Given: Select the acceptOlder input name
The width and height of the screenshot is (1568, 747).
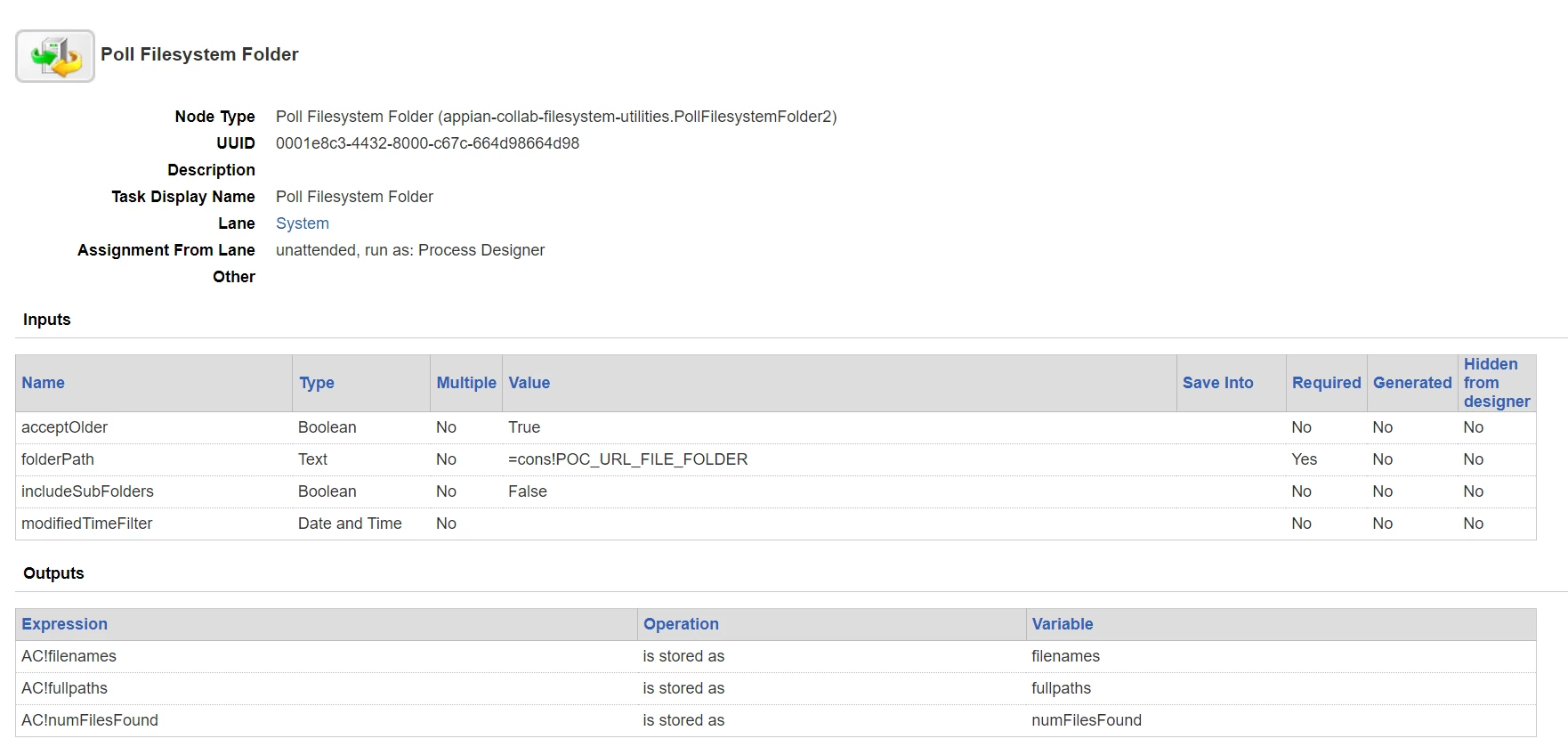Looking at the screenshot, I should click(x=64, y=427).
